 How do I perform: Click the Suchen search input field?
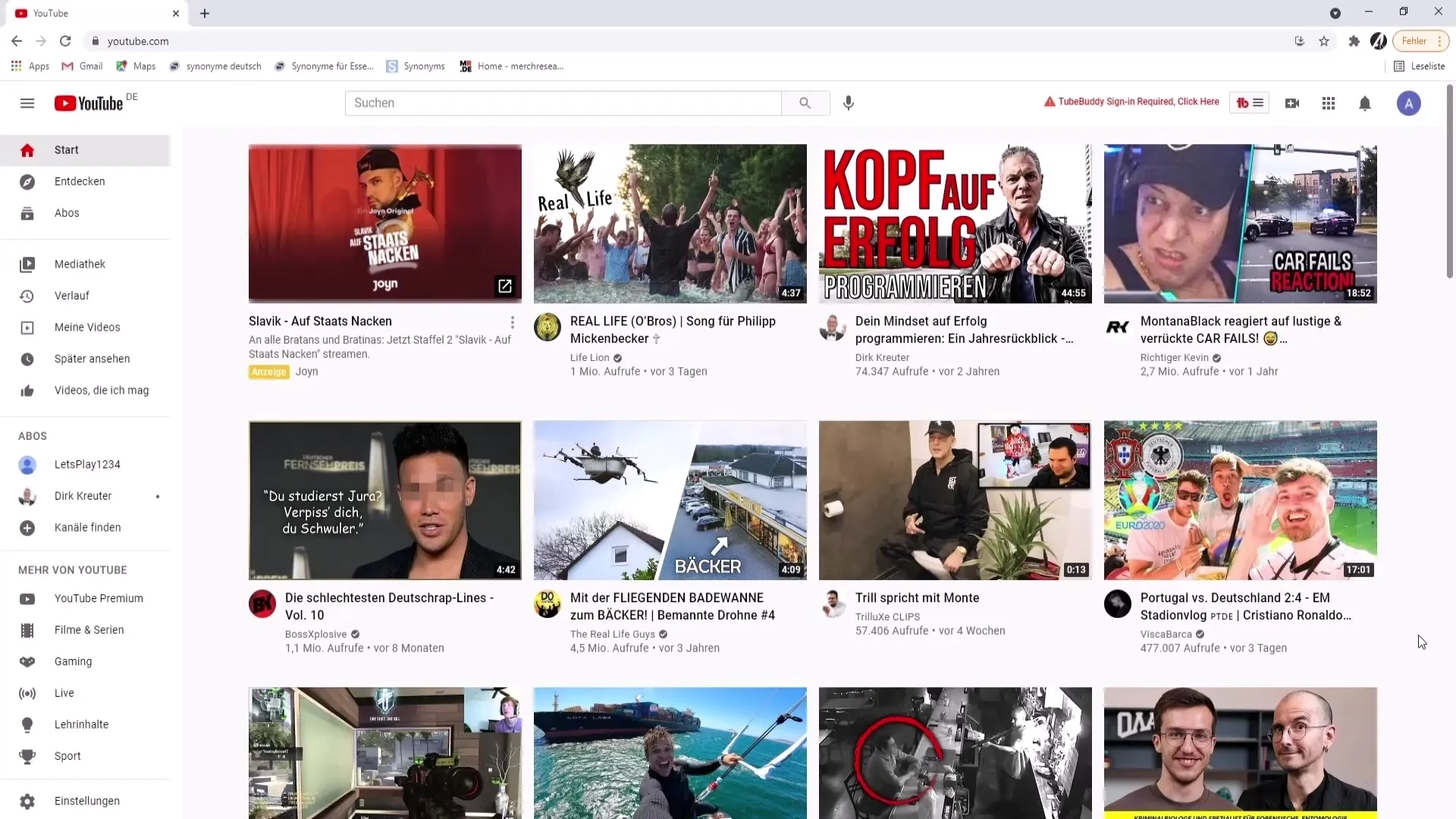(563, 103)
